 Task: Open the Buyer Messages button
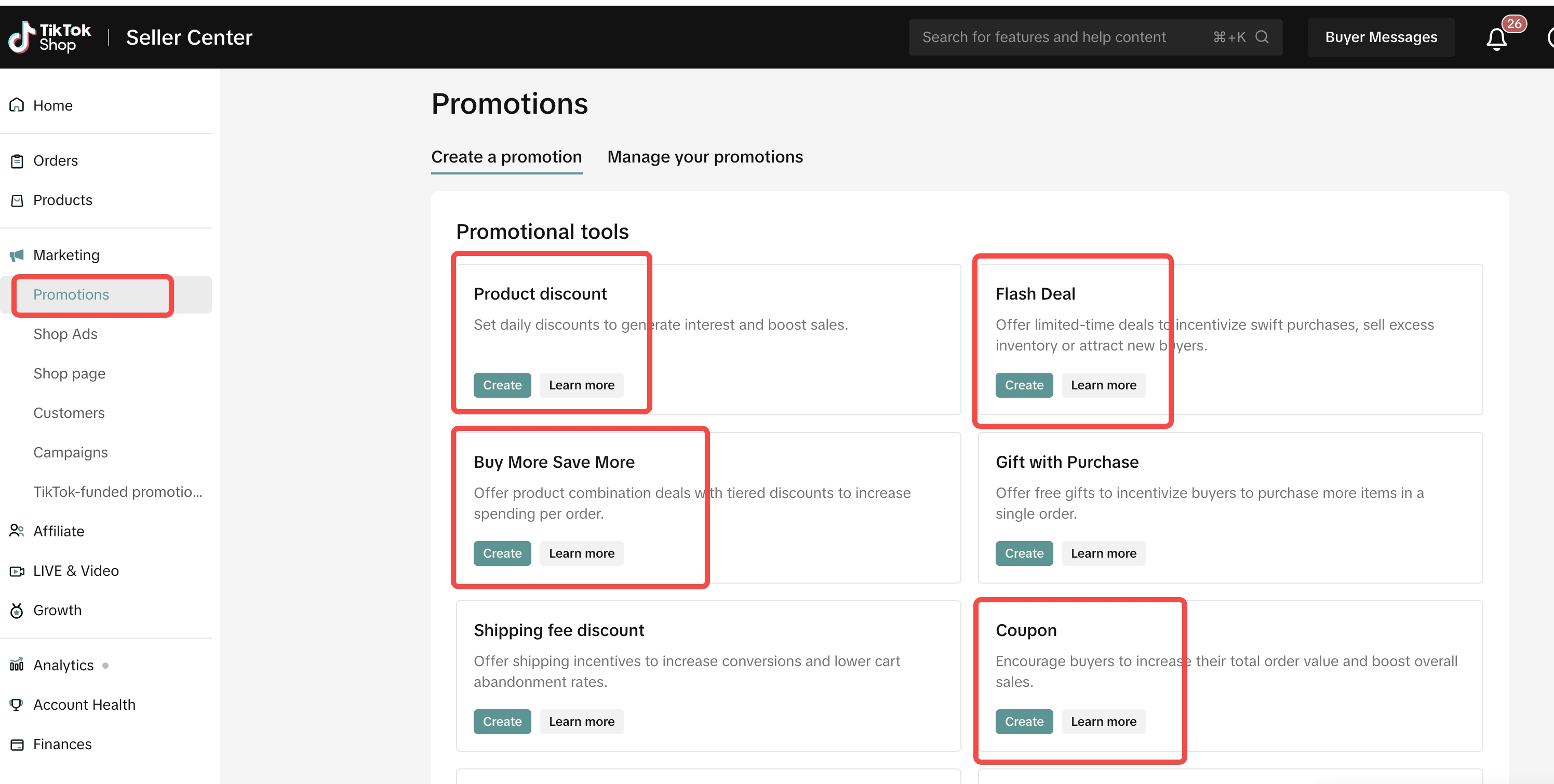click(1380, 37)
